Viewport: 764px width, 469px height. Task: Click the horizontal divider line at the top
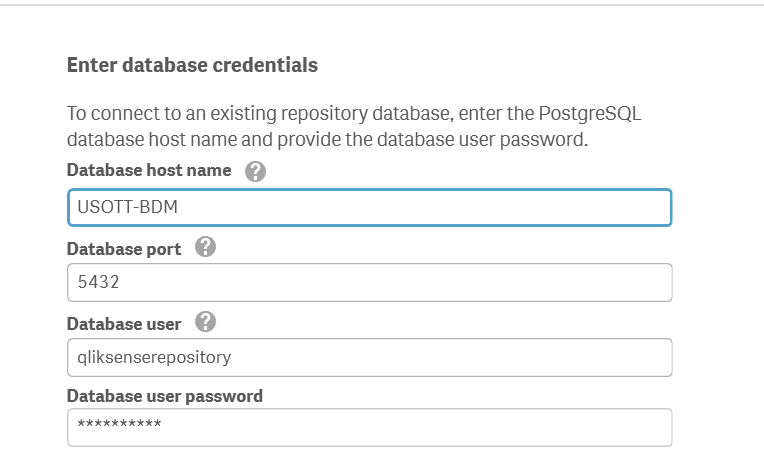click(382, 5)
